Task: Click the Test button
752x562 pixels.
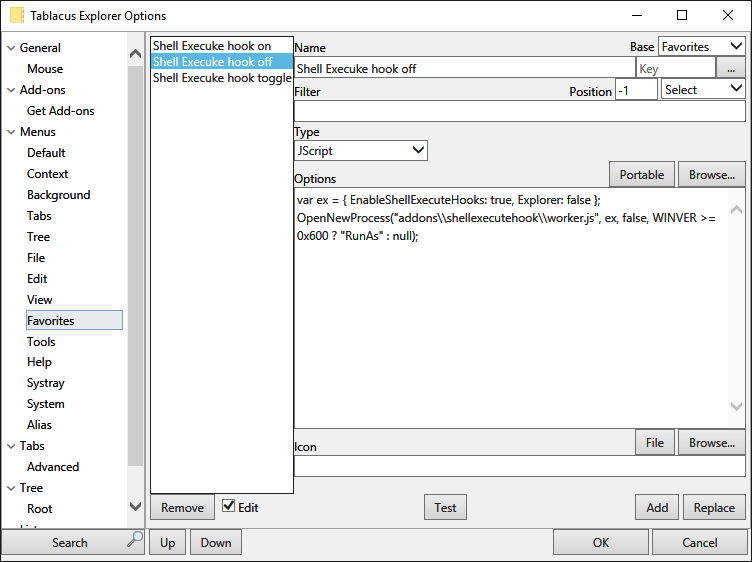Action: [445, 507]
